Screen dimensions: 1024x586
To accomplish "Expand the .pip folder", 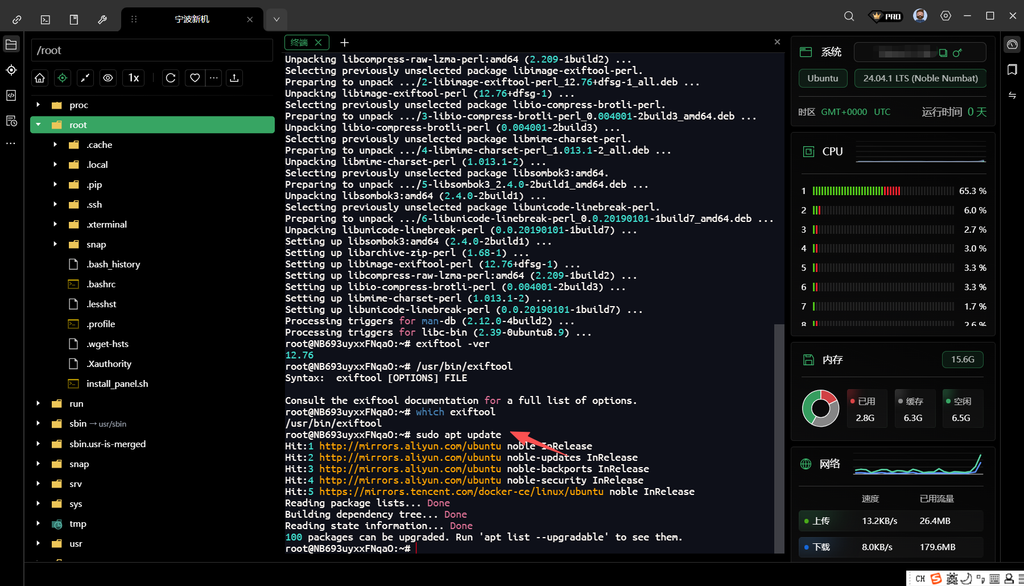I will (55, 184).
